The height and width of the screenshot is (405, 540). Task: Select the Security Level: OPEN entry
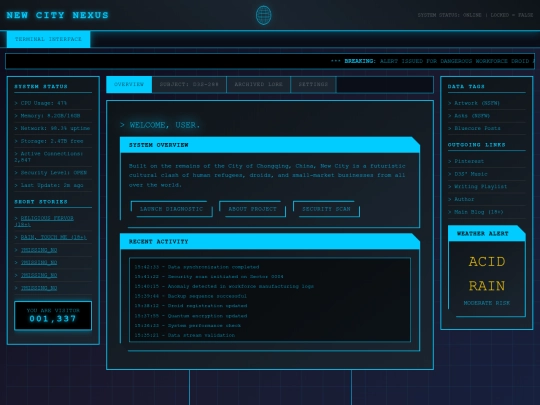(x=53, y=173)
